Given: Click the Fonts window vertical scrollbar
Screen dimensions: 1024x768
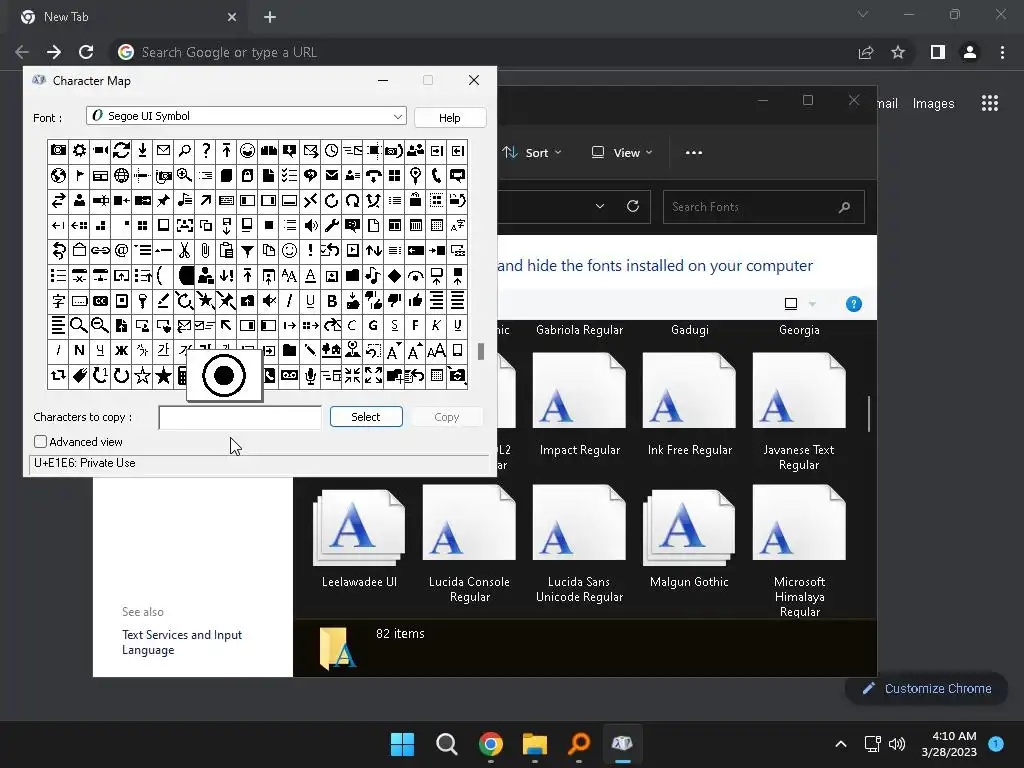Looking at the screenshot, I should click(x=869, y=413).
